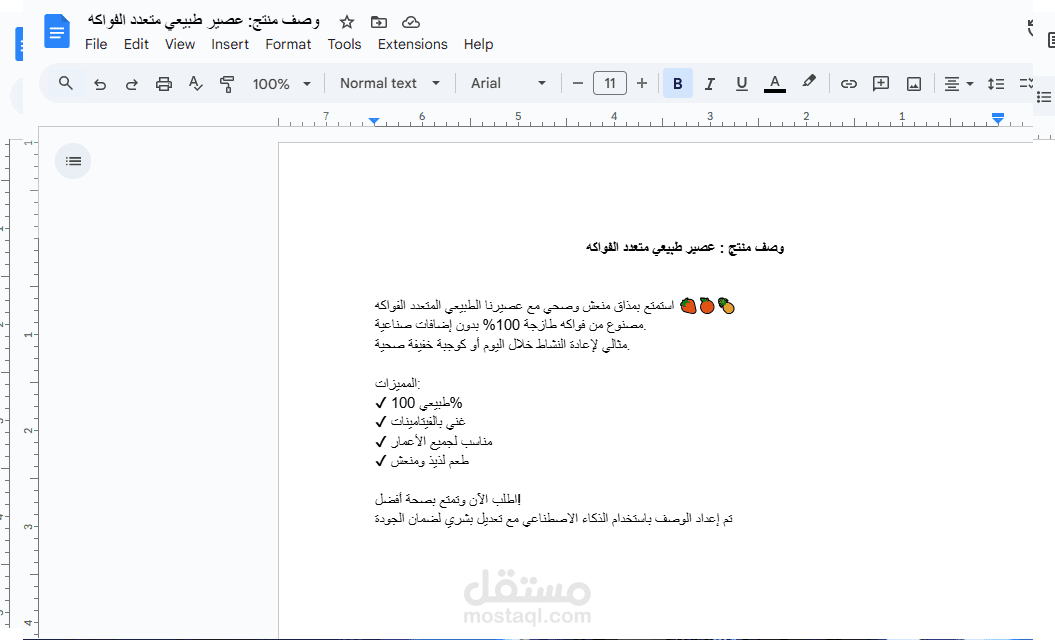Click the bold Arabic heading line
The height and width of the screenshot is (640, 1055).
coord(685,248)
